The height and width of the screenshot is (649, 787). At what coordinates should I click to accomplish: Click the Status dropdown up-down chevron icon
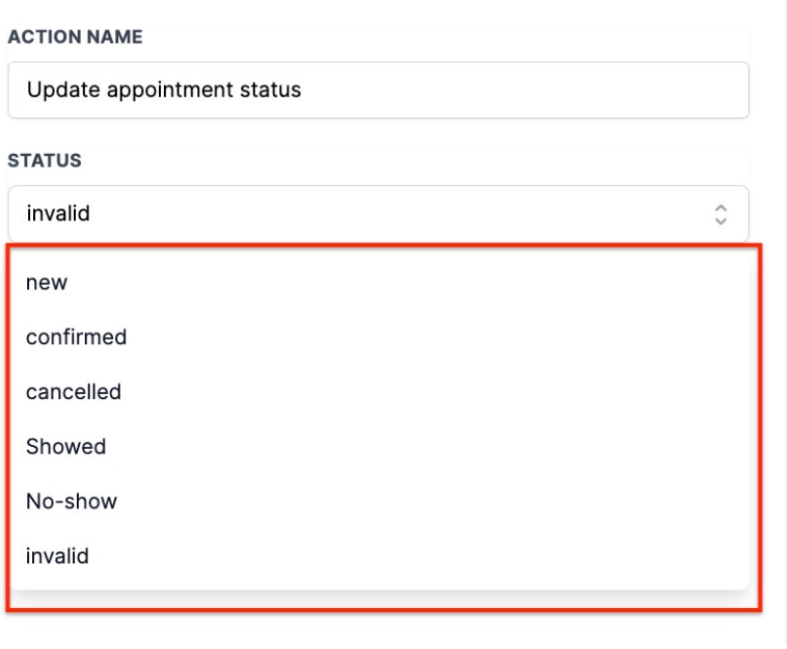pos(719,213)
